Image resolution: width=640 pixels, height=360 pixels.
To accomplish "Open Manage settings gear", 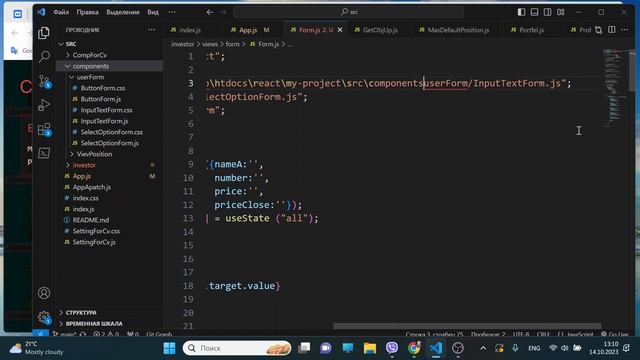I will pyautogui.click(x=44, y=317).
